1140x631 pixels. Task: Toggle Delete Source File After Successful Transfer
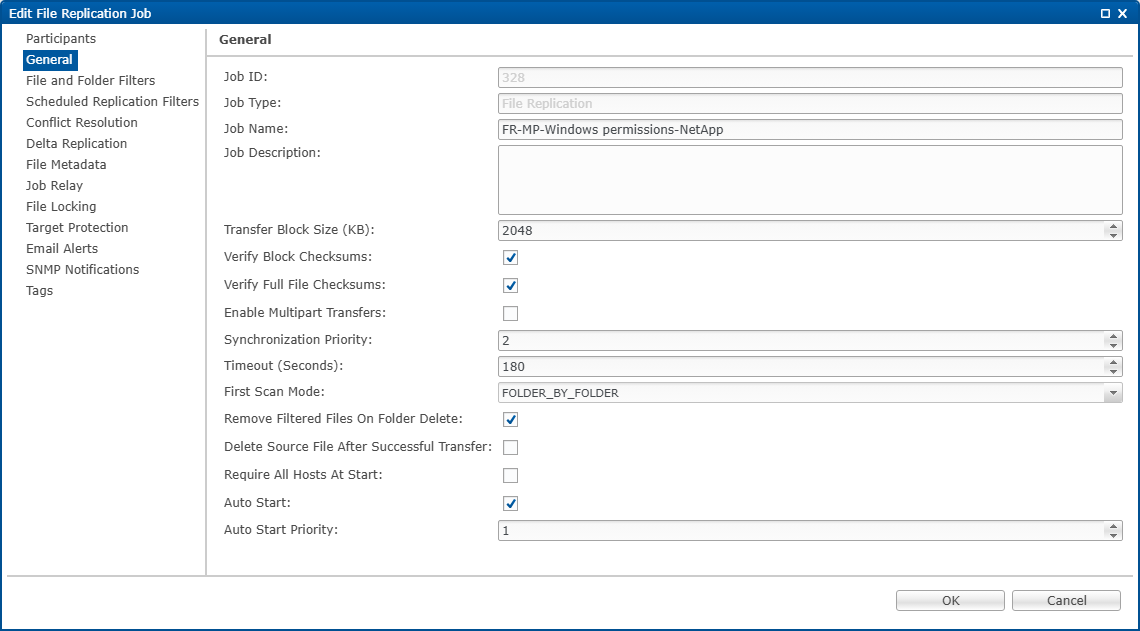pyautogui.click(x=510, y=447)
